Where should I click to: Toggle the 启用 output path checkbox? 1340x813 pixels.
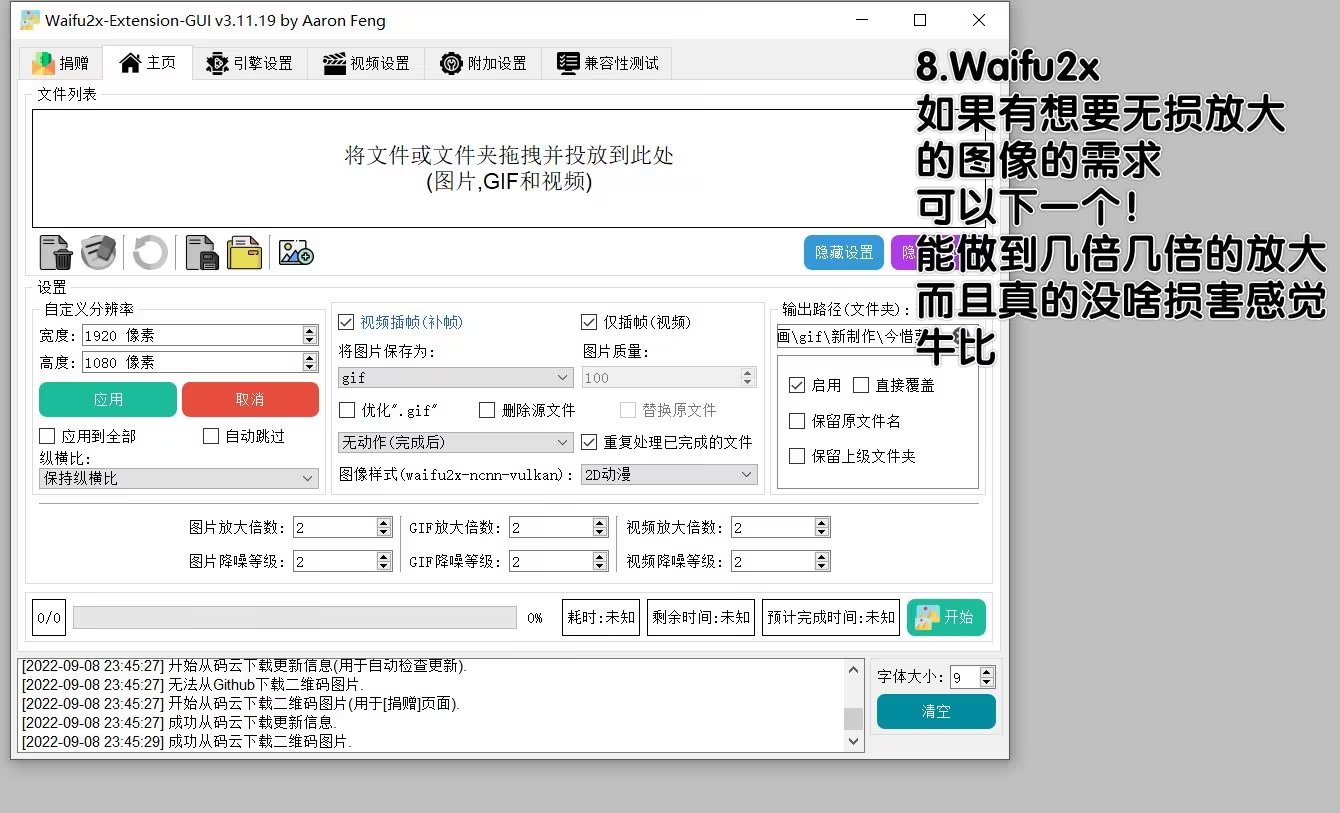click(797, 385)
